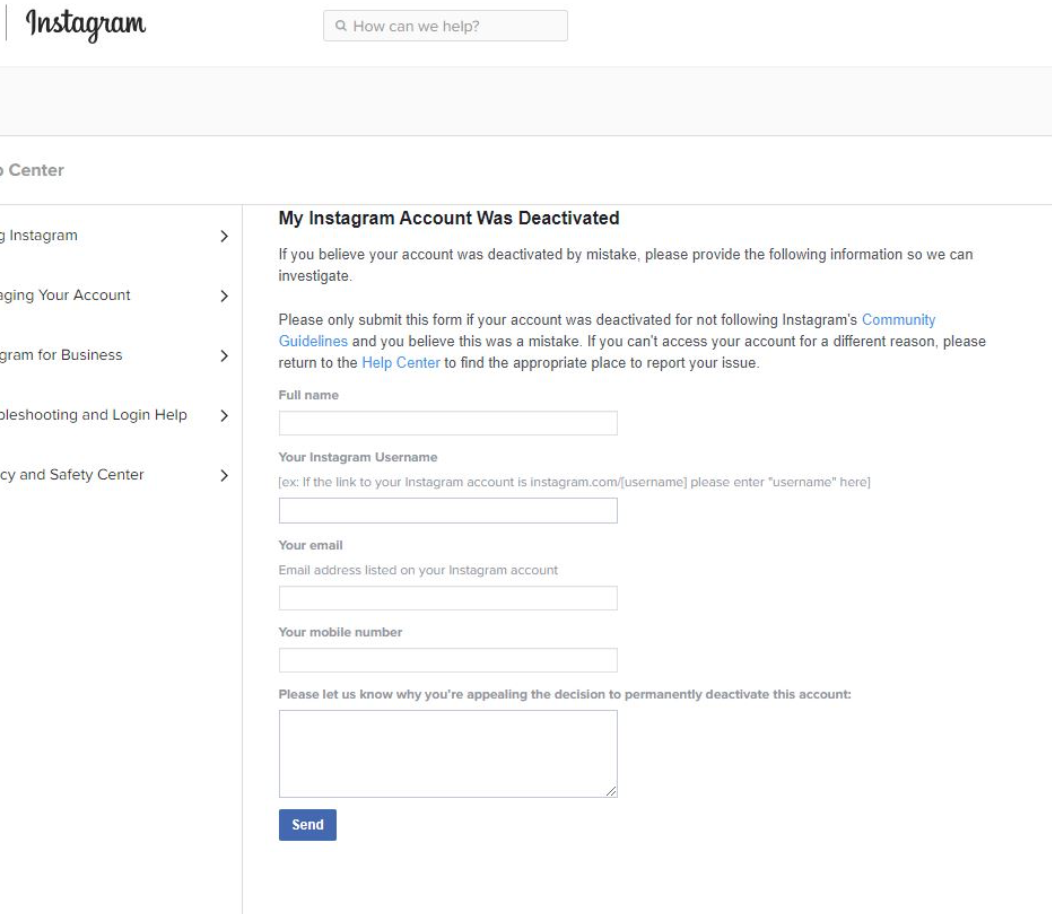Screen dimensions: 1052x914
Task: Click the "Your mobile number" label
Action: [340, 632]
